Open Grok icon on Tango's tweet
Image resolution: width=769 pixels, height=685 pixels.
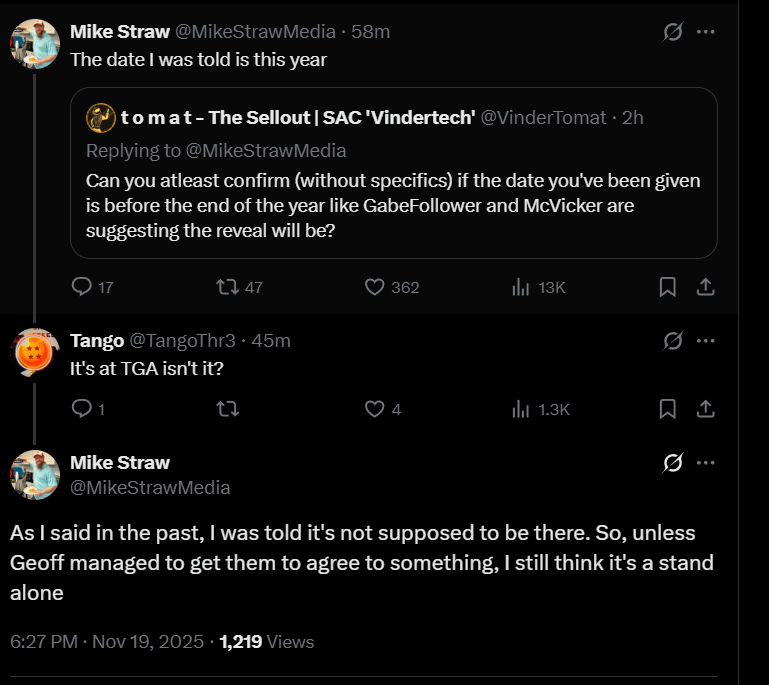(x=673, y=341)
